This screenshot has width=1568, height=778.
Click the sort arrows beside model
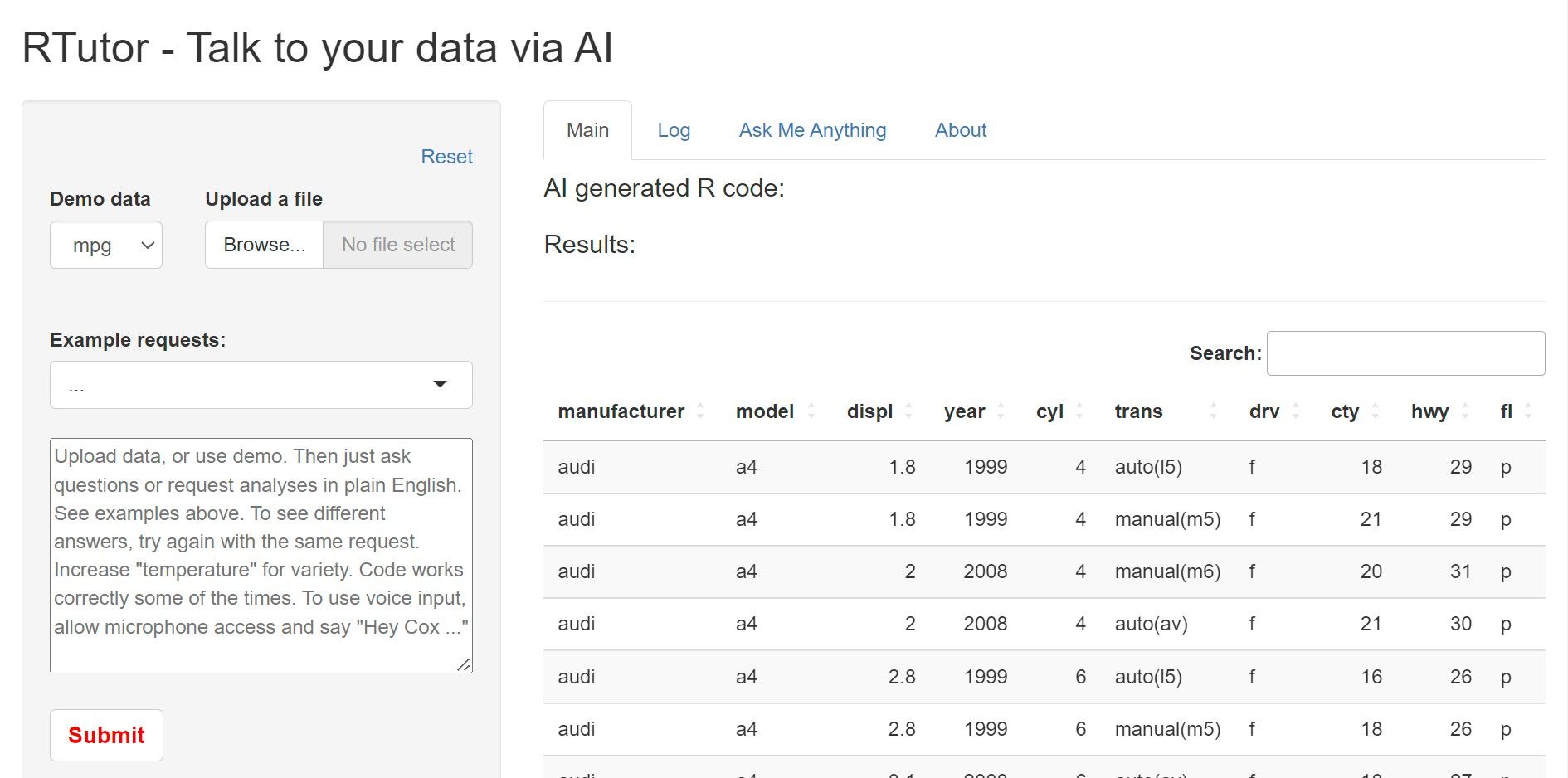(x=811, y=411)
